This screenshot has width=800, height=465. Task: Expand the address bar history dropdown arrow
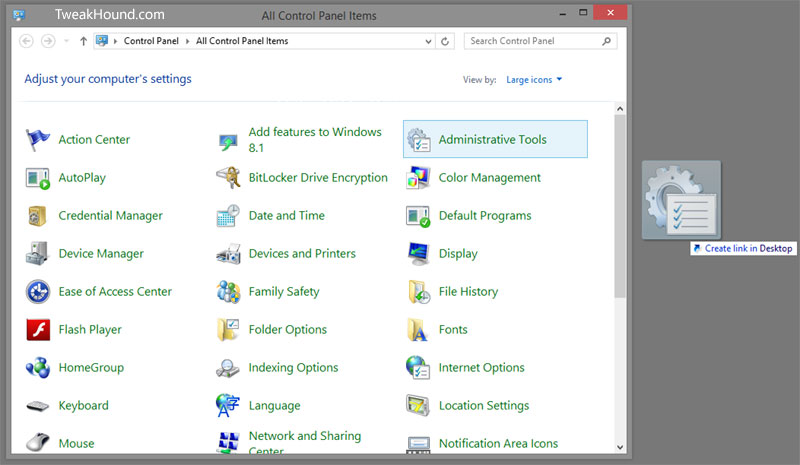[428, 41]
